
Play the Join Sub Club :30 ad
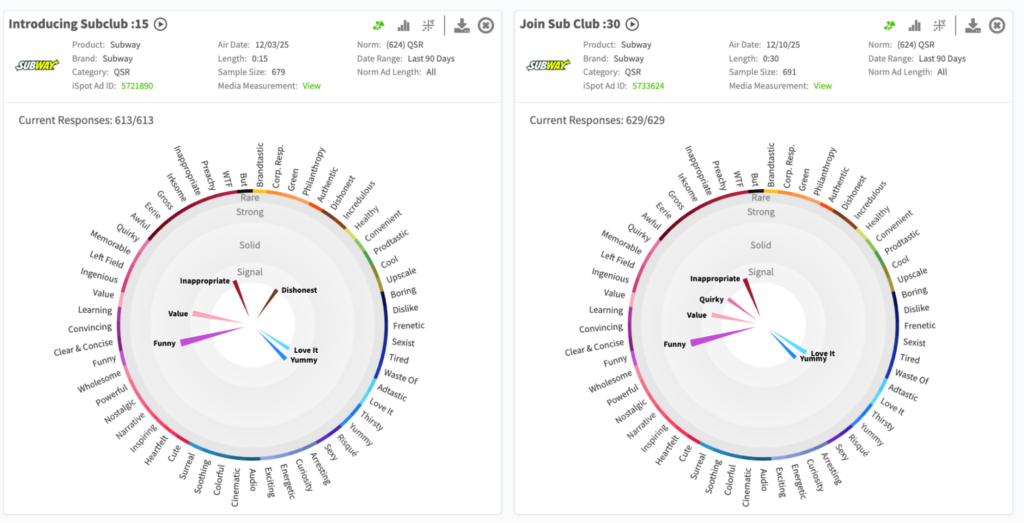coord(632,25)
